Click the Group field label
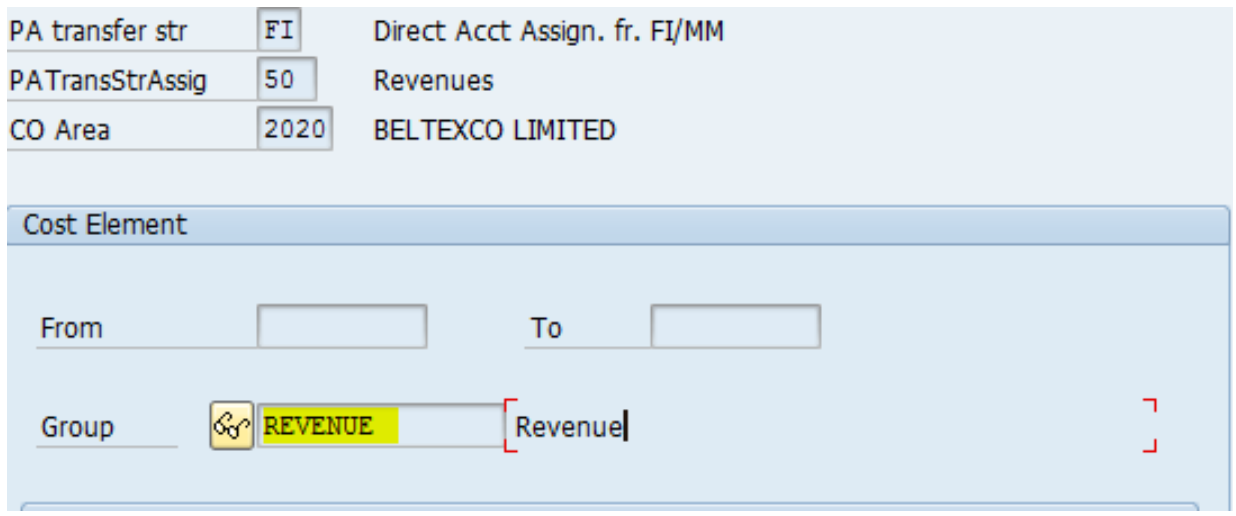 click(77, 428)
